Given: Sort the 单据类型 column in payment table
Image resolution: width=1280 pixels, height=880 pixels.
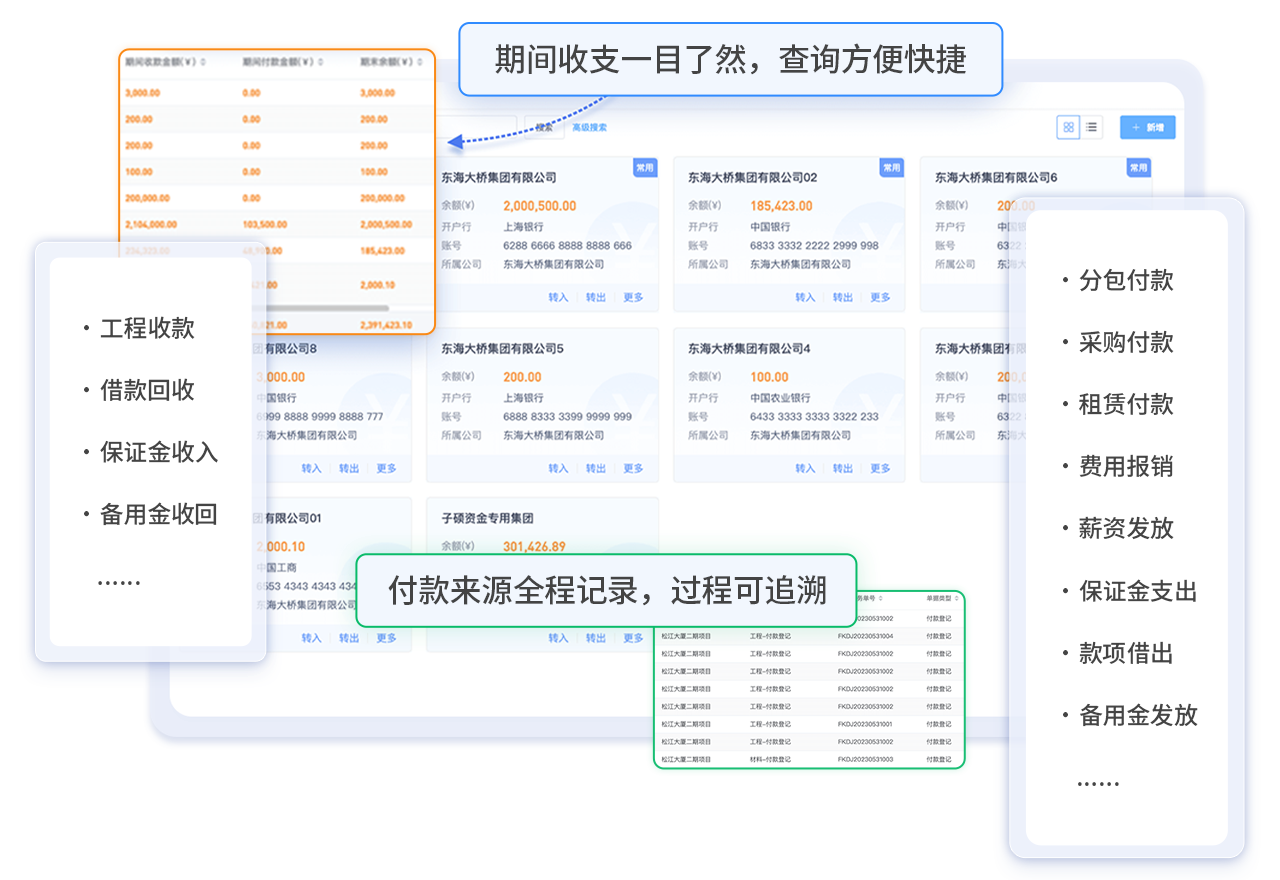Looking at the screenshot, I should [x=957, y=599].
